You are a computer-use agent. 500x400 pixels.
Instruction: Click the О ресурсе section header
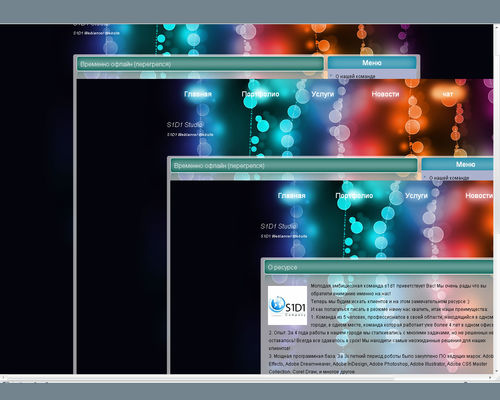click(x=379, y=267)
